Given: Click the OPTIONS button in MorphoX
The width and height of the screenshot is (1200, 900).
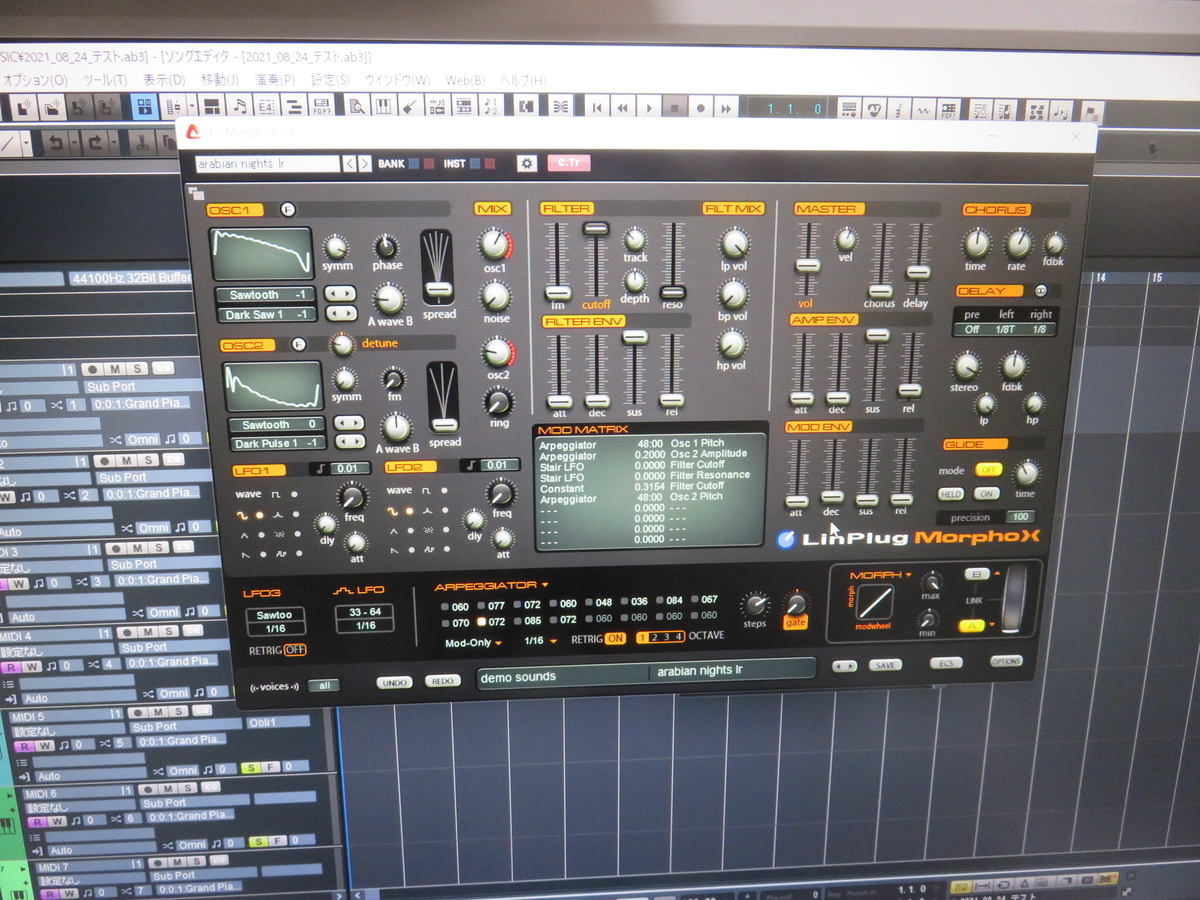Looking at the screenshot, I should [x=1006, y=661].
